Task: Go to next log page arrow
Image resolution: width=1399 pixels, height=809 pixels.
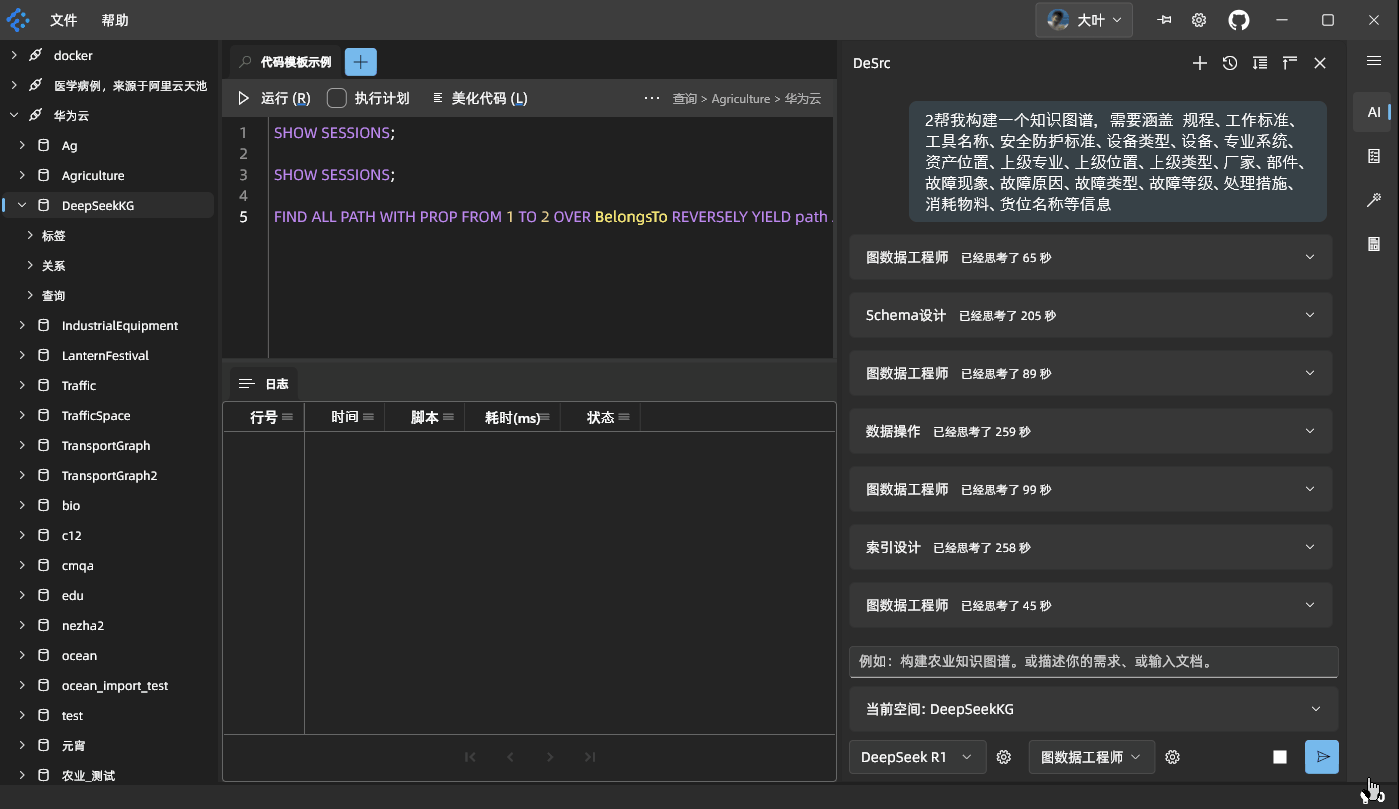Action: pos(550,757)
